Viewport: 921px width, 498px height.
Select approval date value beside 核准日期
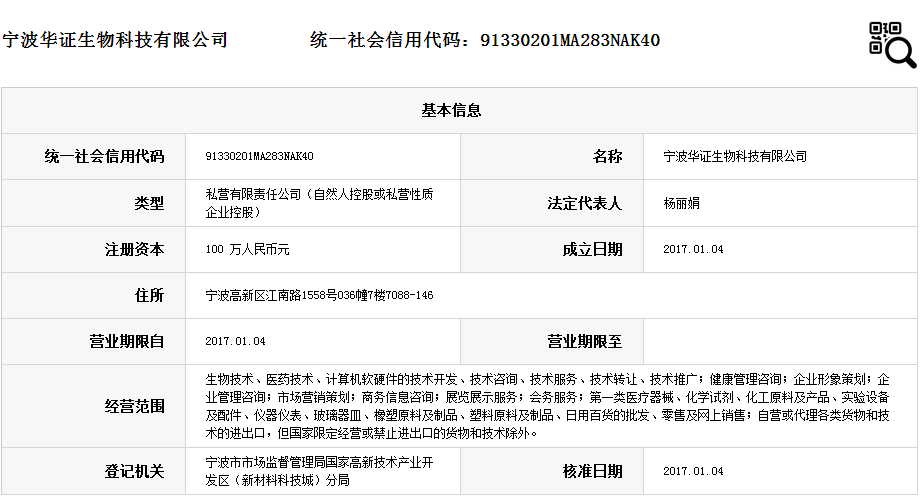tap(693, 472)
